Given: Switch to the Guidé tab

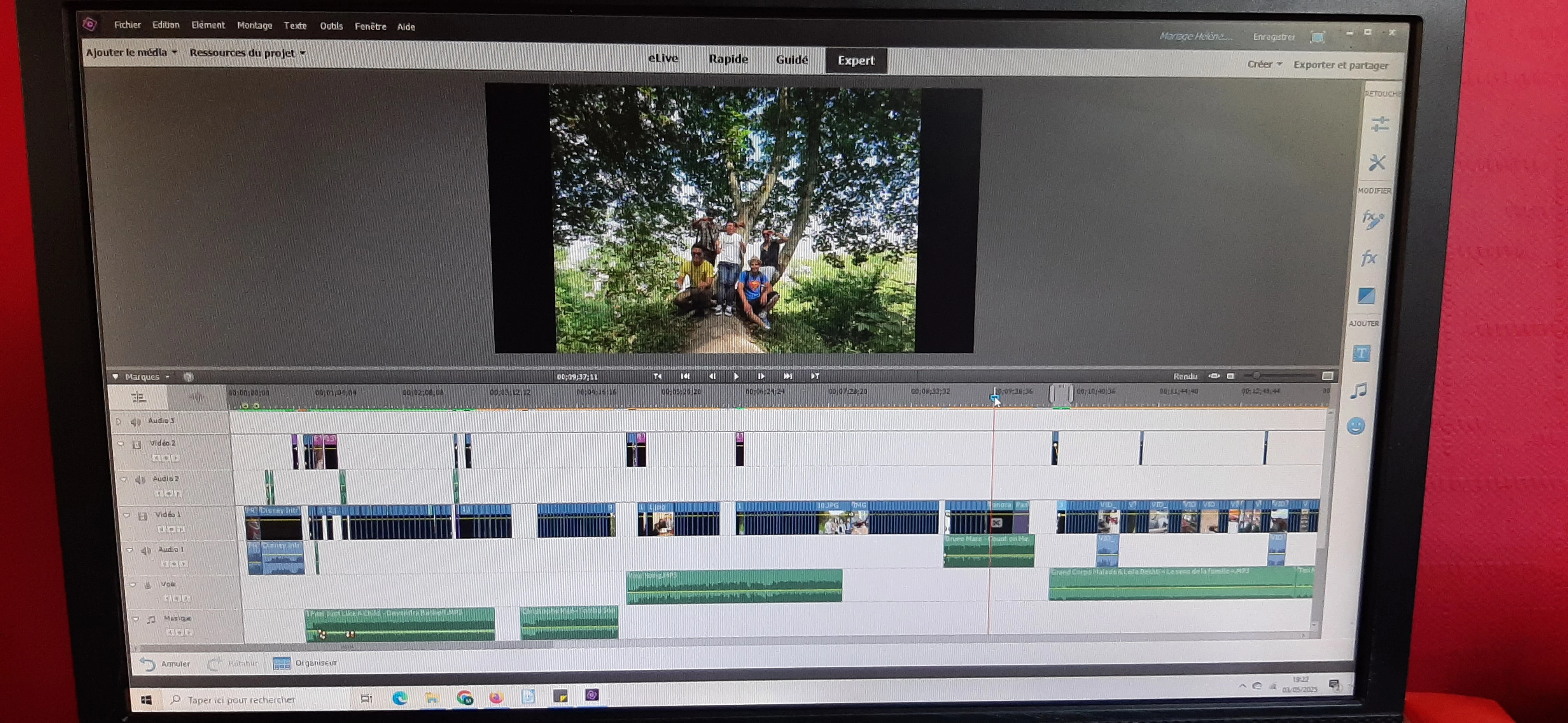Looking at the screenshot, I should click(x=792, y=59).
